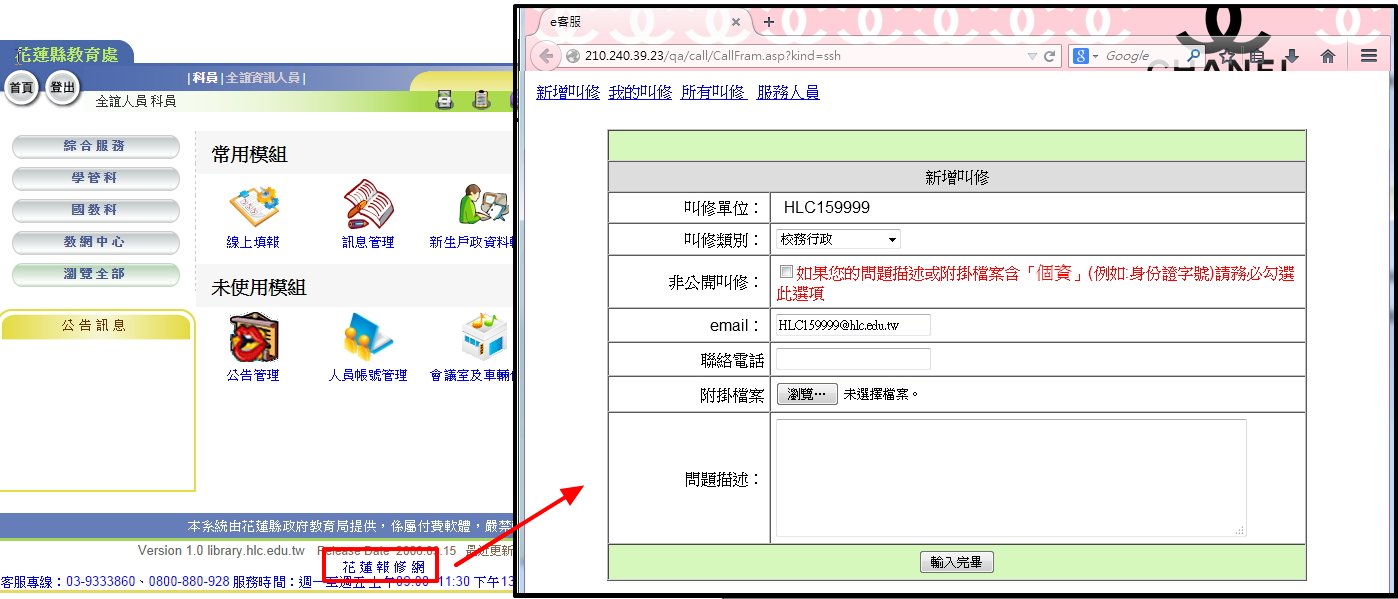Click the 公告管理 lips icon
1398x599 pixels.
click(253, 338)
